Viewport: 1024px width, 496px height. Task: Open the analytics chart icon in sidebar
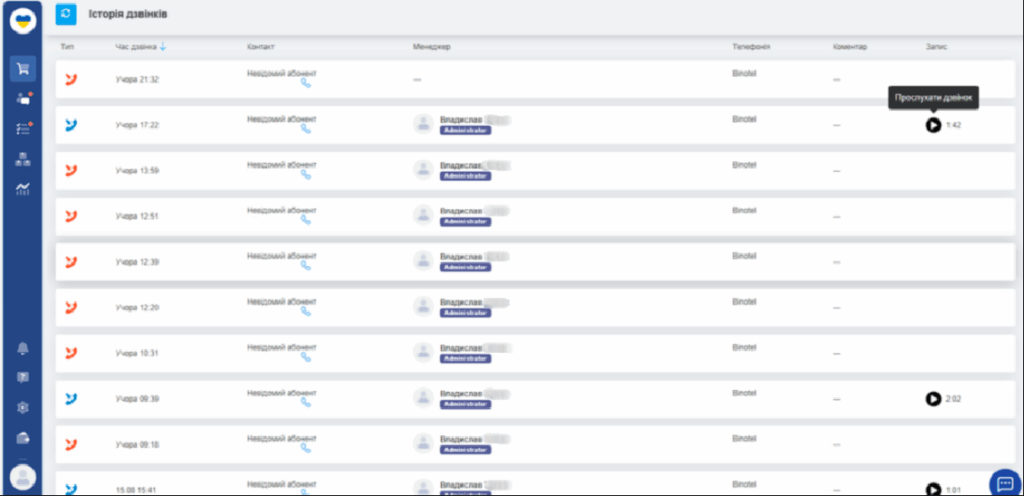click(x=23, y=188)
